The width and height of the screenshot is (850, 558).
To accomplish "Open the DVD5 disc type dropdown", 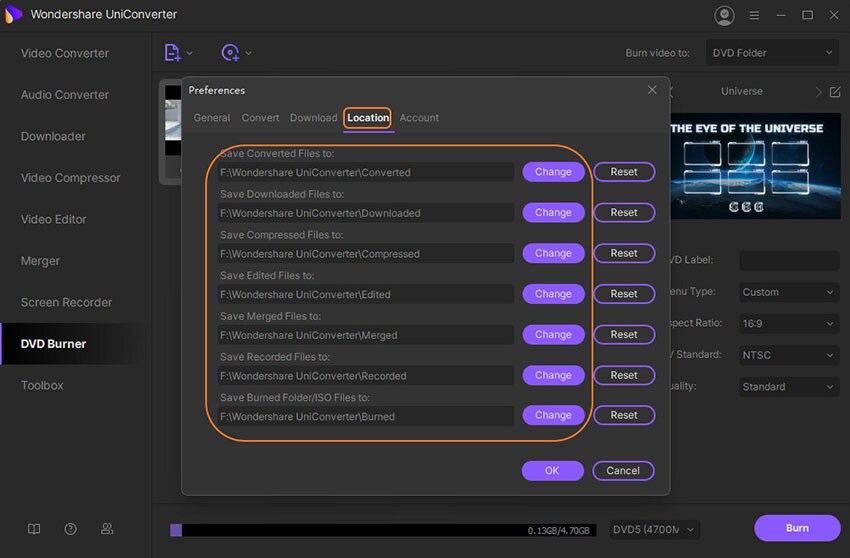I will coord(654,529).
